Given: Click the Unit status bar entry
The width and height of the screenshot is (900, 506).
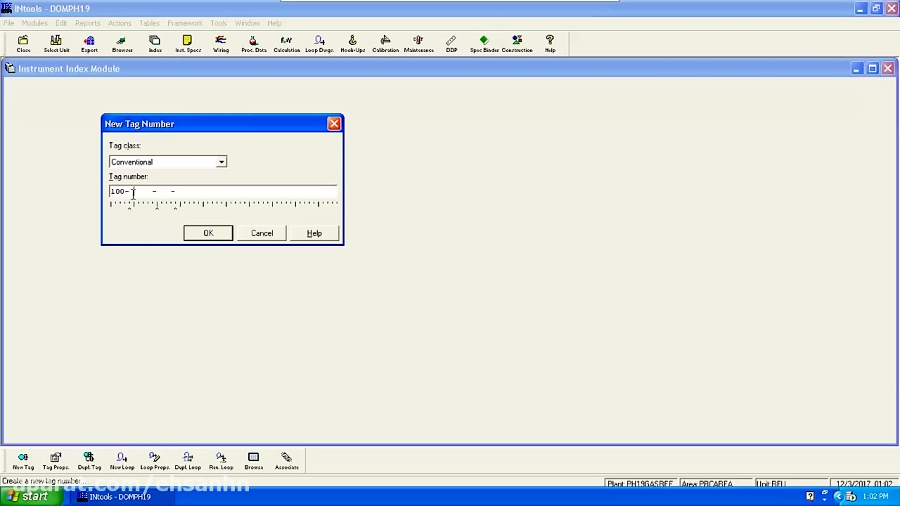Looking at the screenshot, I should [791, 484].
